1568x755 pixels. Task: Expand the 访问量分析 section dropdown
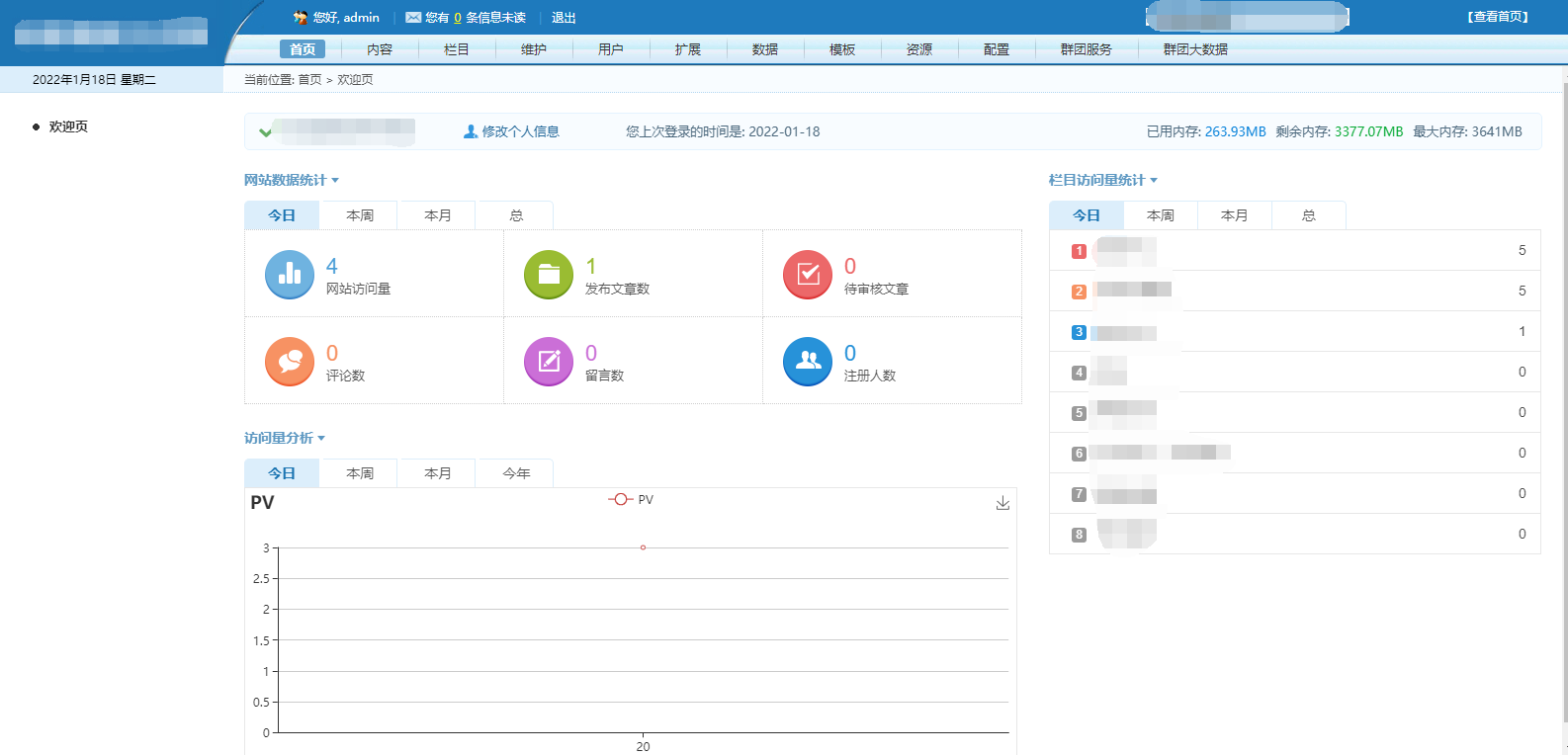pos(321,438)
